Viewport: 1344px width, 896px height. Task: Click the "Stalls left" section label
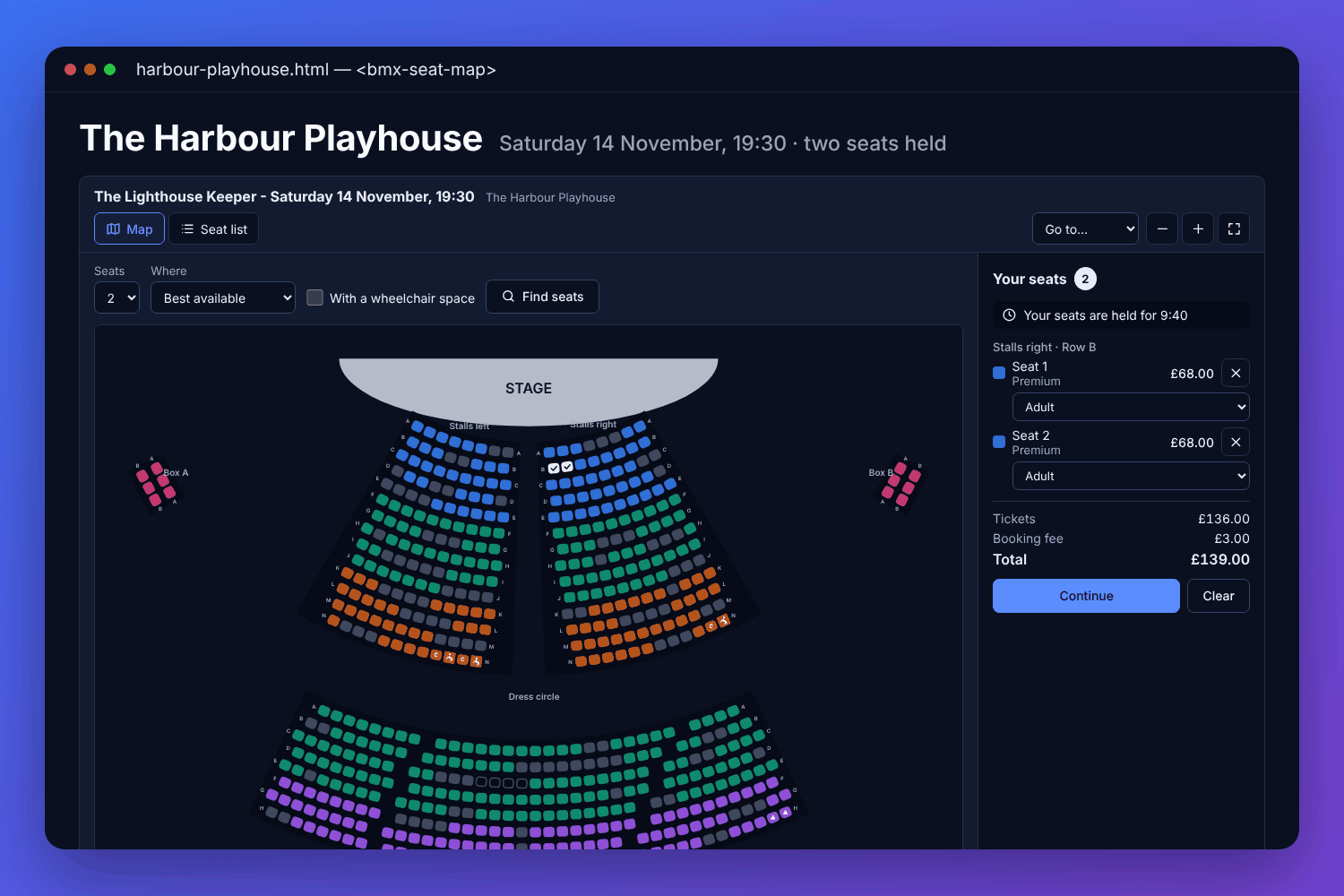pyautogui.click(x=470, y=426)
